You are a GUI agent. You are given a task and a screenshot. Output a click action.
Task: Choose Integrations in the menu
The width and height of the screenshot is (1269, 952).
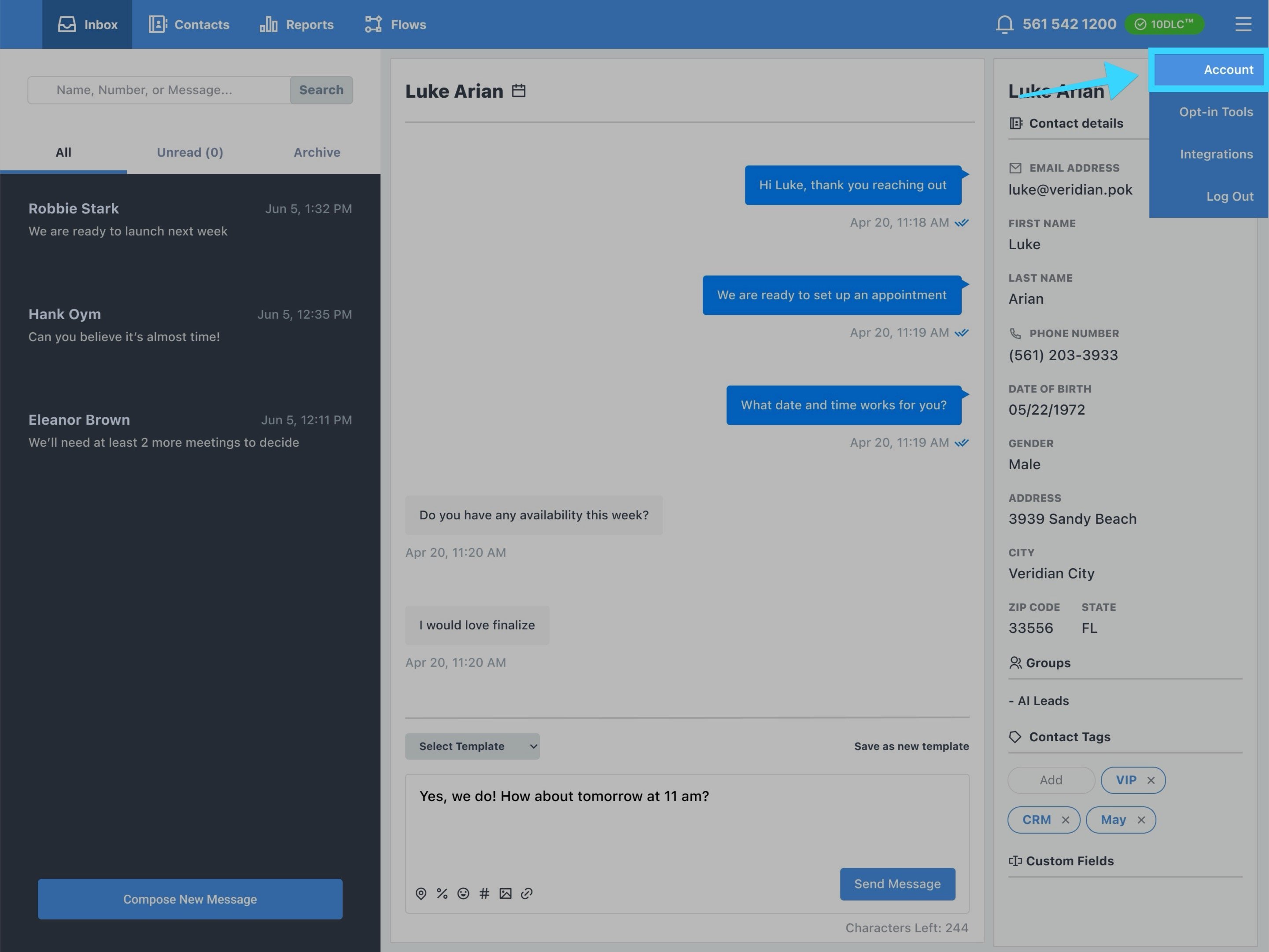click(1216, 154)
